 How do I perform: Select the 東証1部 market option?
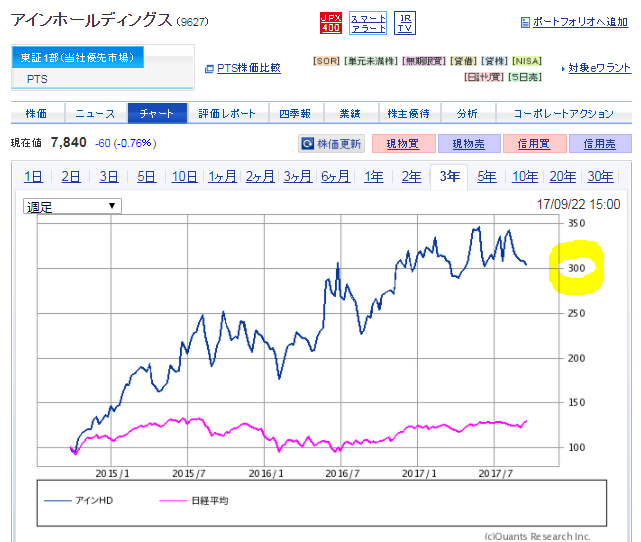tap(78, 57)
